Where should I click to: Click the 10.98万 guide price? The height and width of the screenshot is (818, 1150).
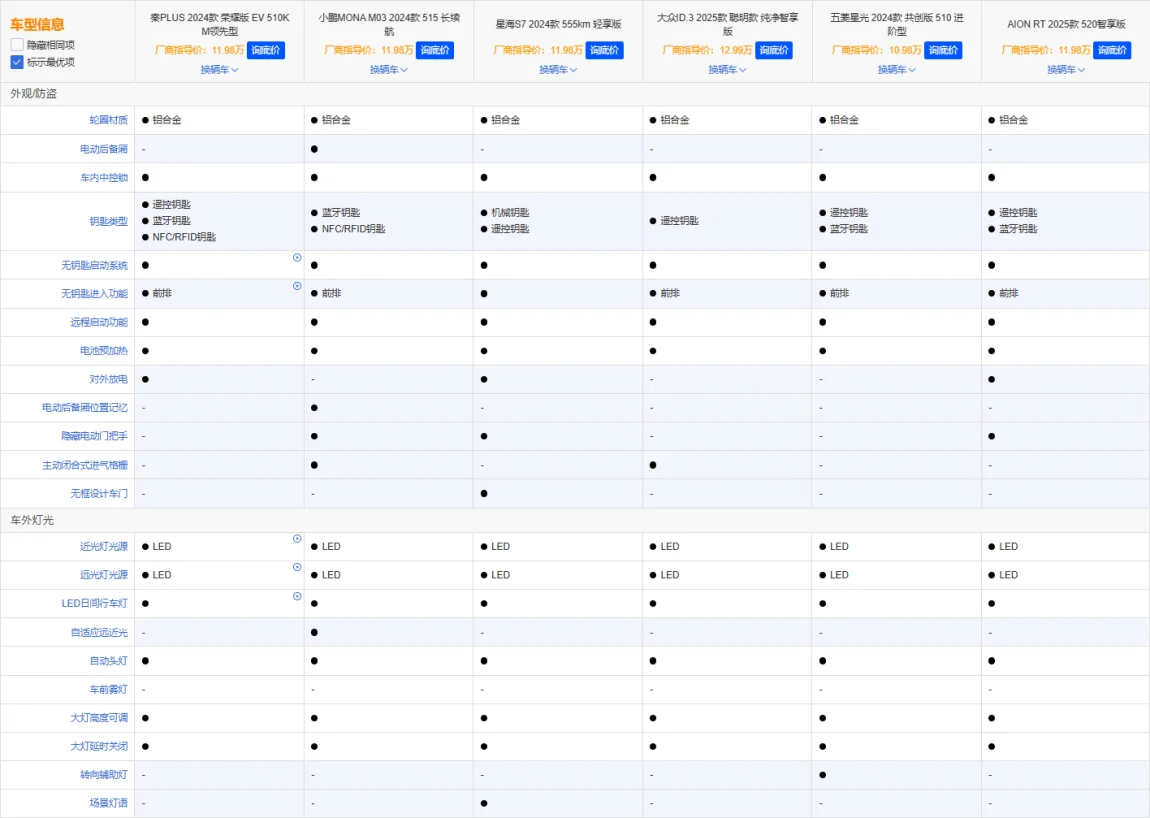pyautogui.click(x=906, y=51)
